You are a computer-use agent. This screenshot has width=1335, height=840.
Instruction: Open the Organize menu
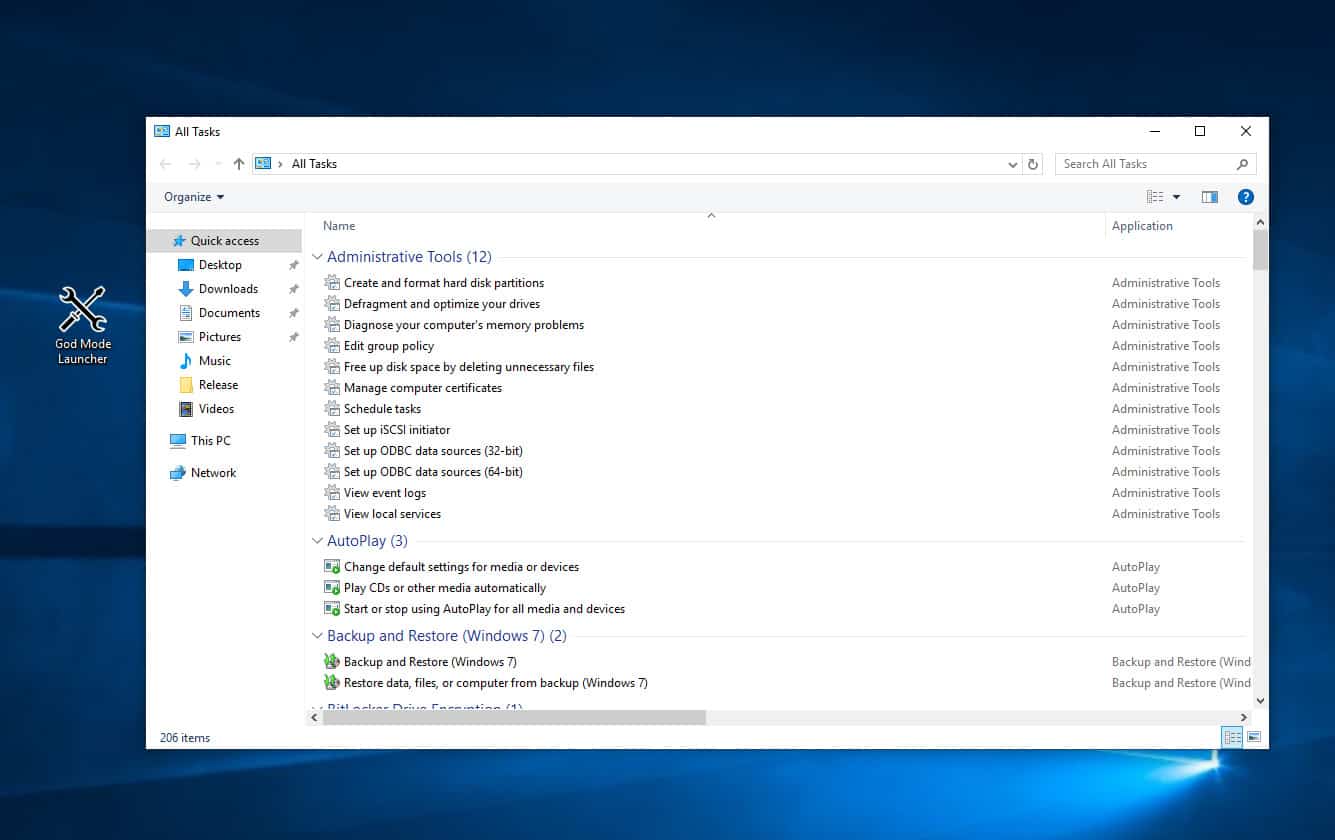coord(192,196)
